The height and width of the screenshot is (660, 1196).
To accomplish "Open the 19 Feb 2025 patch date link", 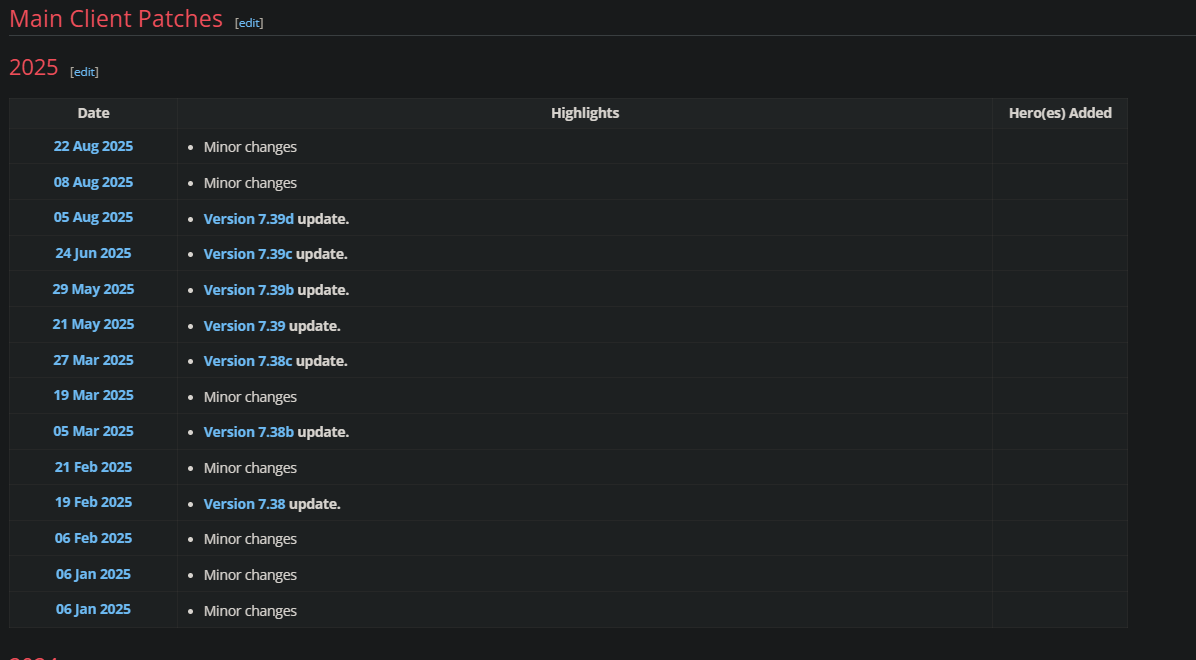I will point(93,501).
